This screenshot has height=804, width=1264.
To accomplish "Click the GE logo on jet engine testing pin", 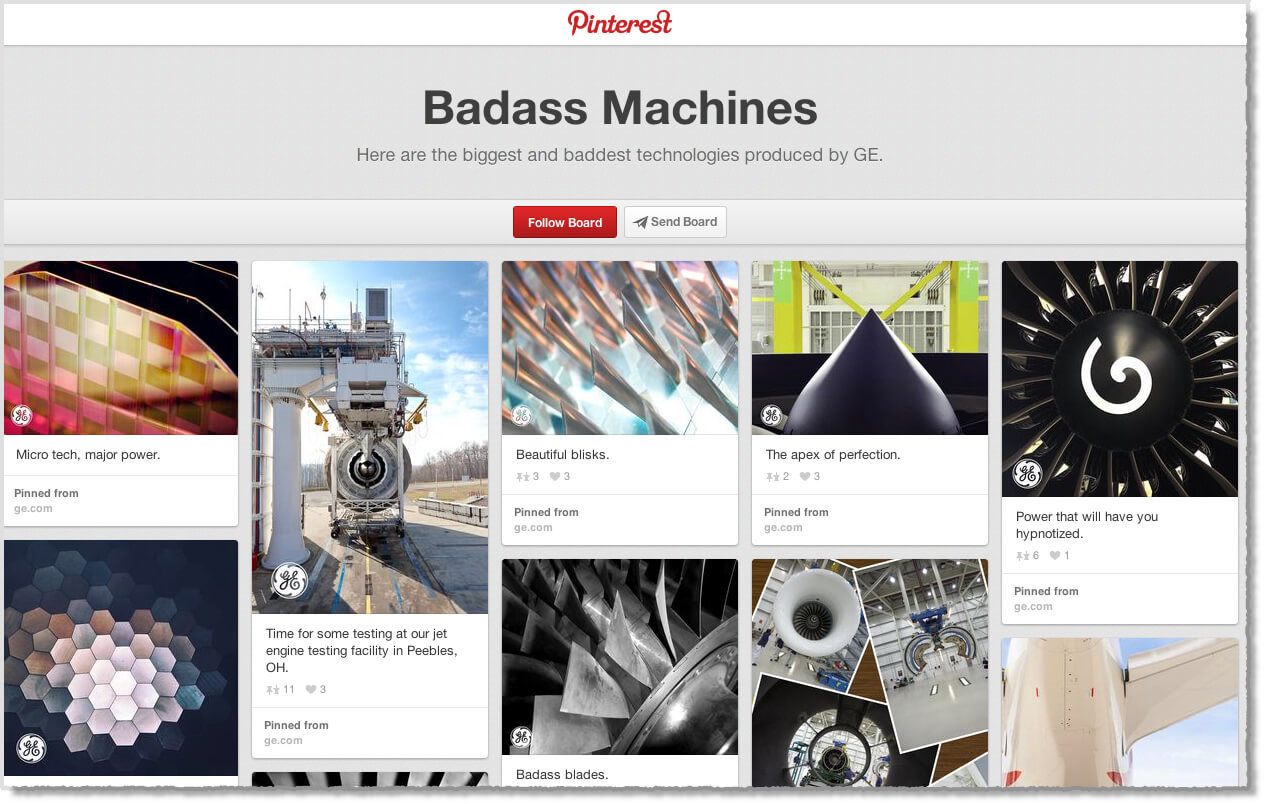I will pos(289,580).
